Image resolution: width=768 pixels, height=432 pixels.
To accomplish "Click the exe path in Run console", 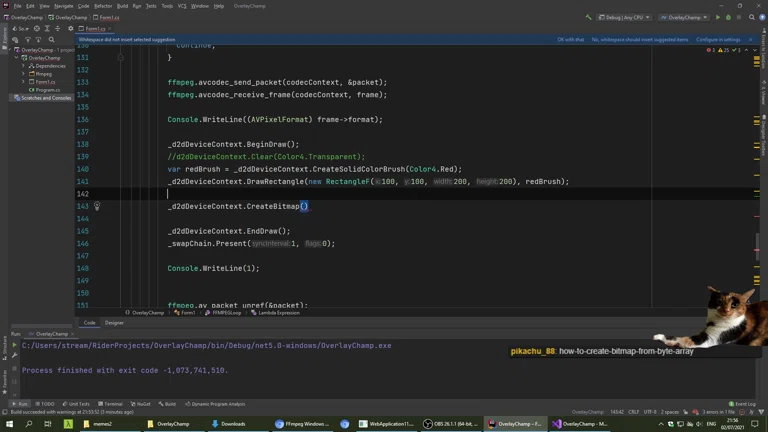I will click(206, 345).
